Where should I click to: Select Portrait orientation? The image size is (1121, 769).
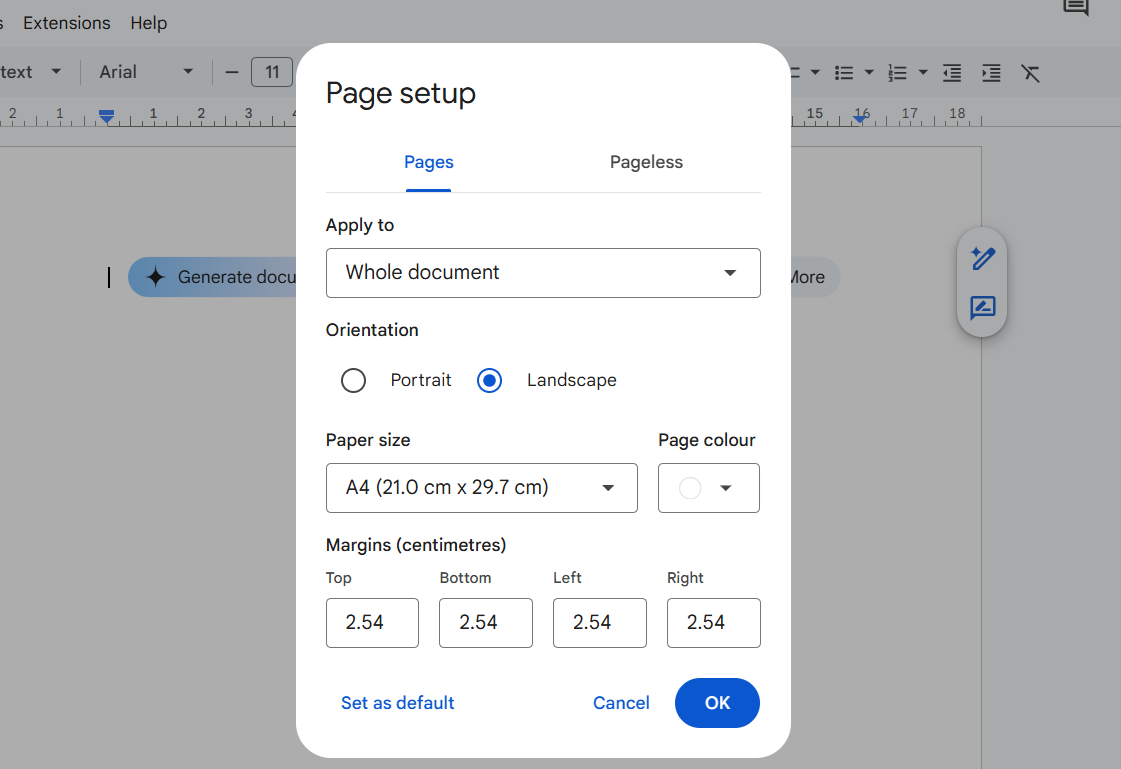(353, 380)
